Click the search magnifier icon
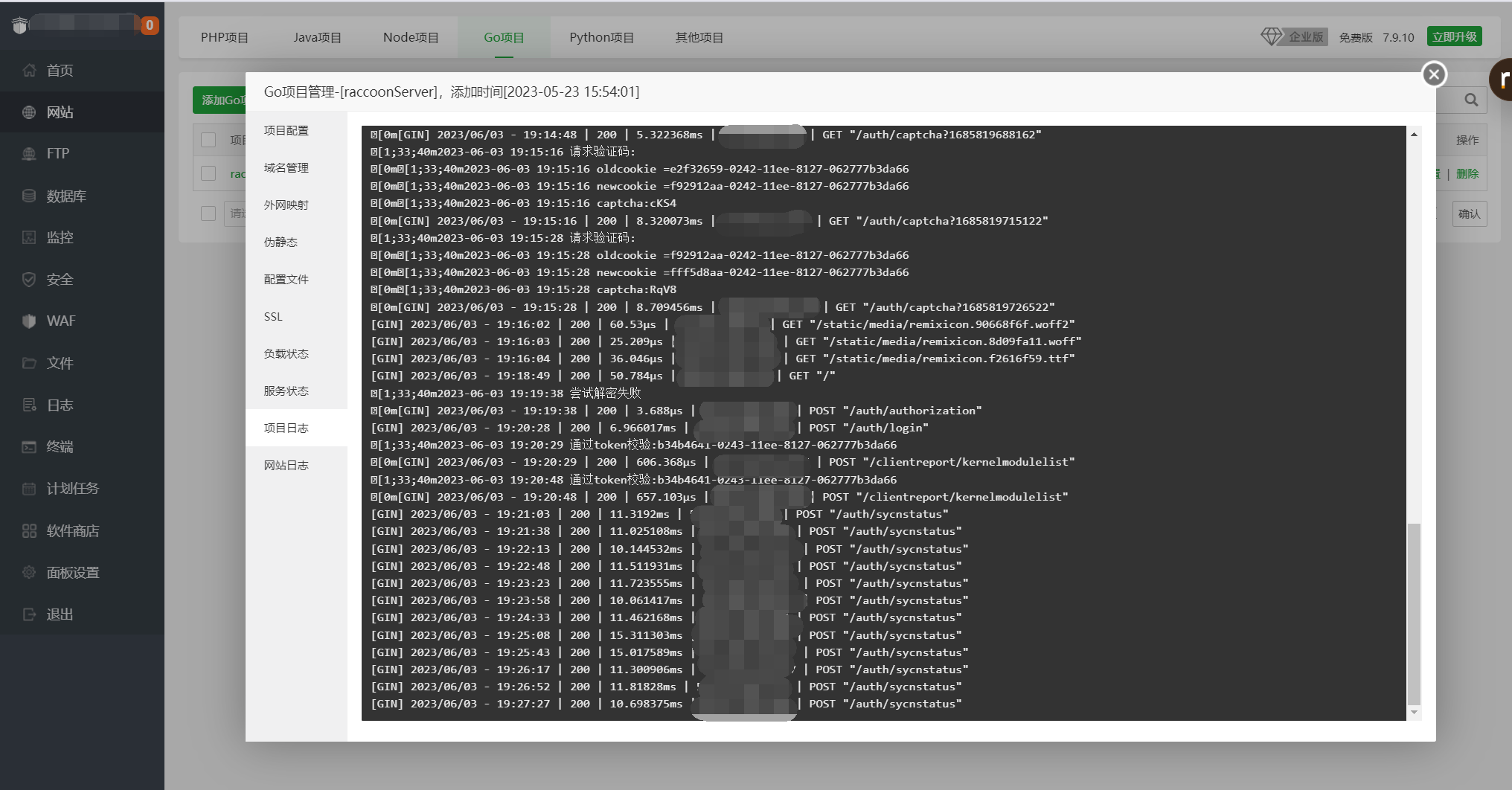Image resolution: width=1512 pixels, height=790 pixels. coord(1471,100)
